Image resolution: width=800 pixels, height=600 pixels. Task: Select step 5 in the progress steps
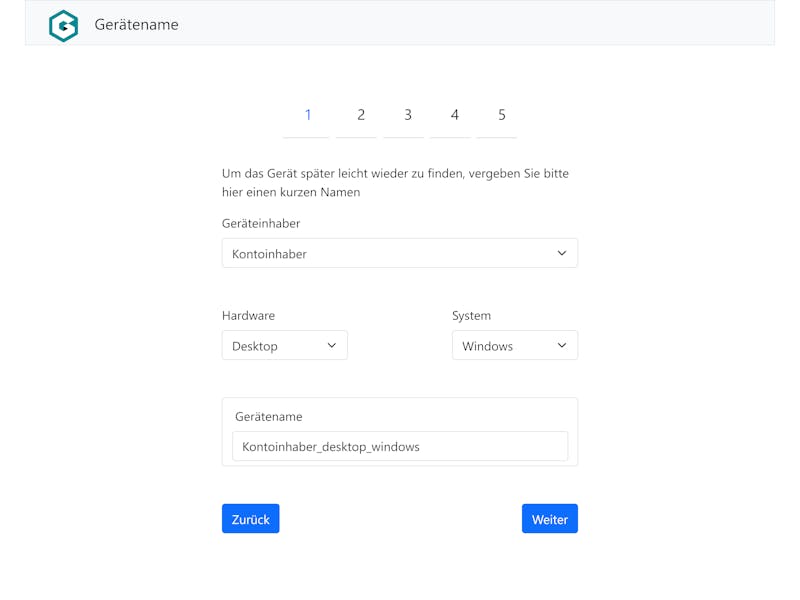pos(501,115)
